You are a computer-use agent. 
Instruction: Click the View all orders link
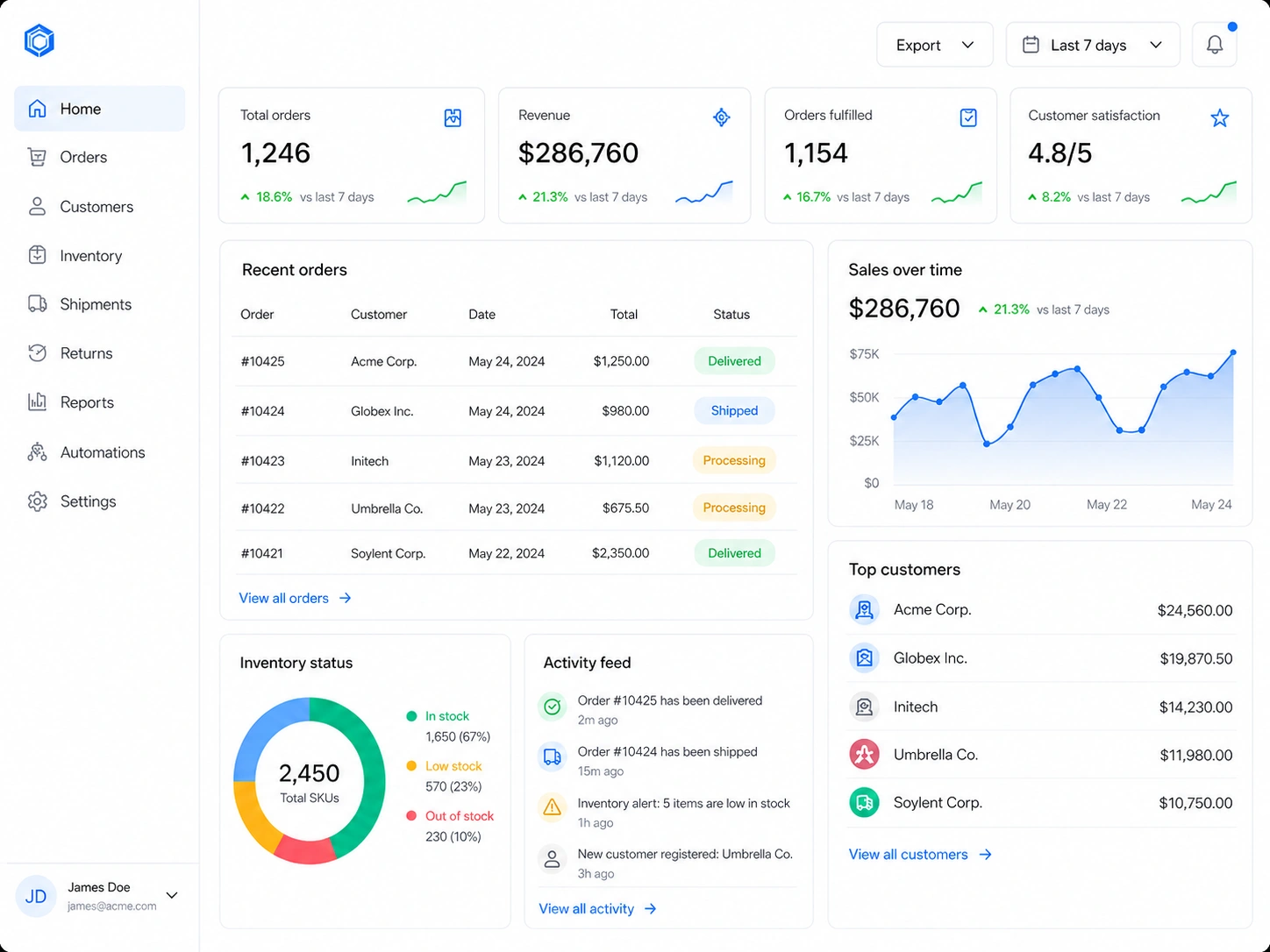tap(296, 598)
